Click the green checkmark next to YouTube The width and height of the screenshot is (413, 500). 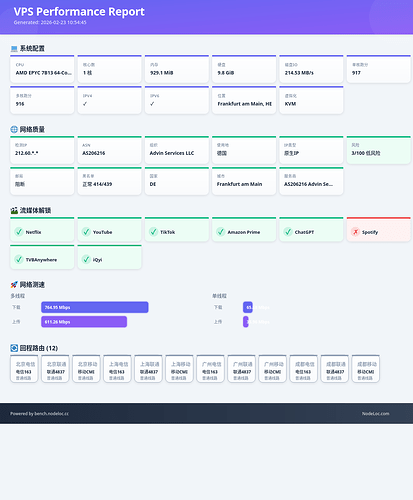(86, 232)
